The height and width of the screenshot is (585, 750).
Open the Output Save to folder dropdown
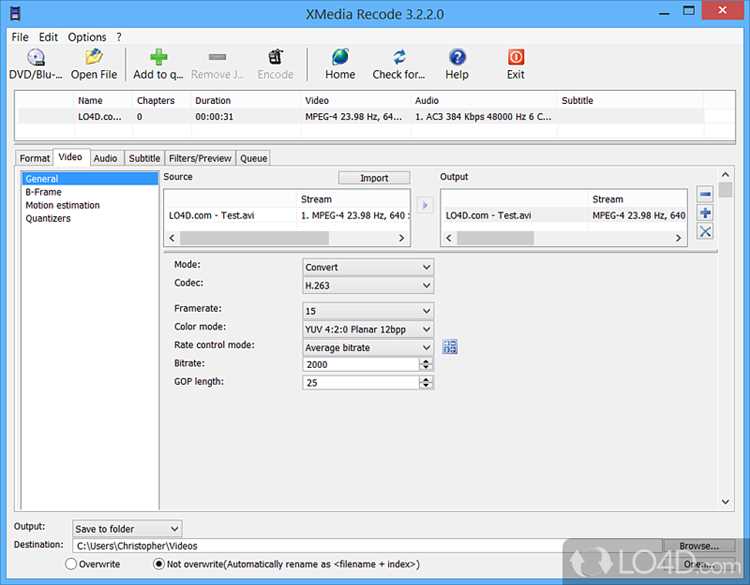click(127, 529)
